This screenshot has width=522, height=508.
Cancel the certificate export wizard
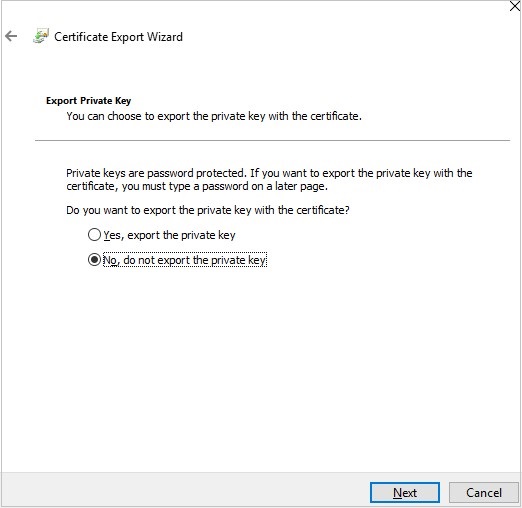(x=483, y=492)
